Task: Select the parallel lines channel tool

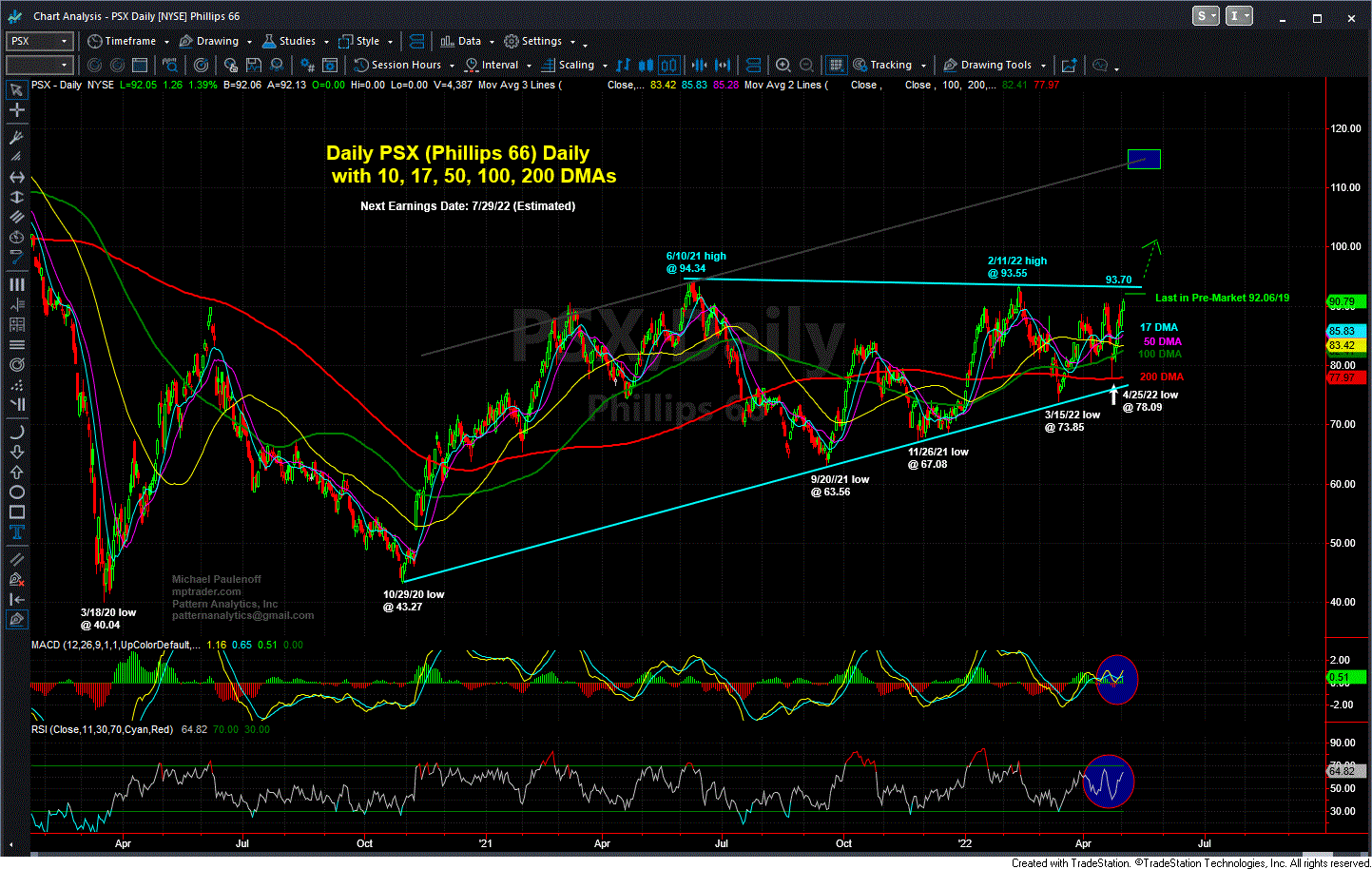Action: click(16, 216)
